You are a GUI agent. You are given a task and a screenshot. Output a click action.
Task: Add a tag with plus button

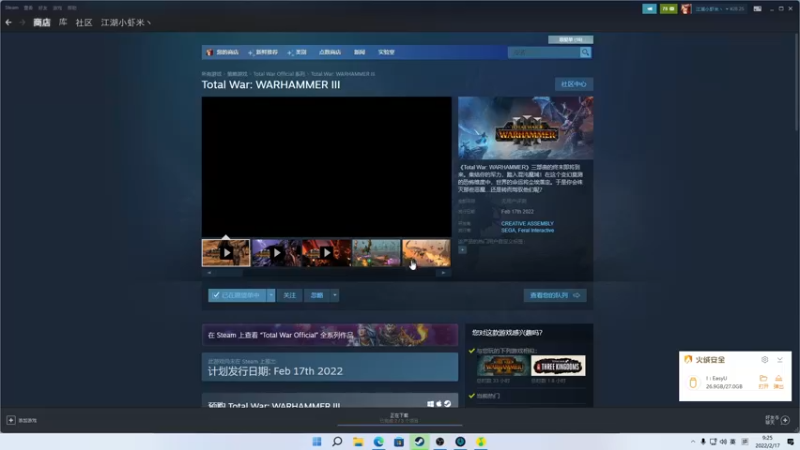[462, 250]
